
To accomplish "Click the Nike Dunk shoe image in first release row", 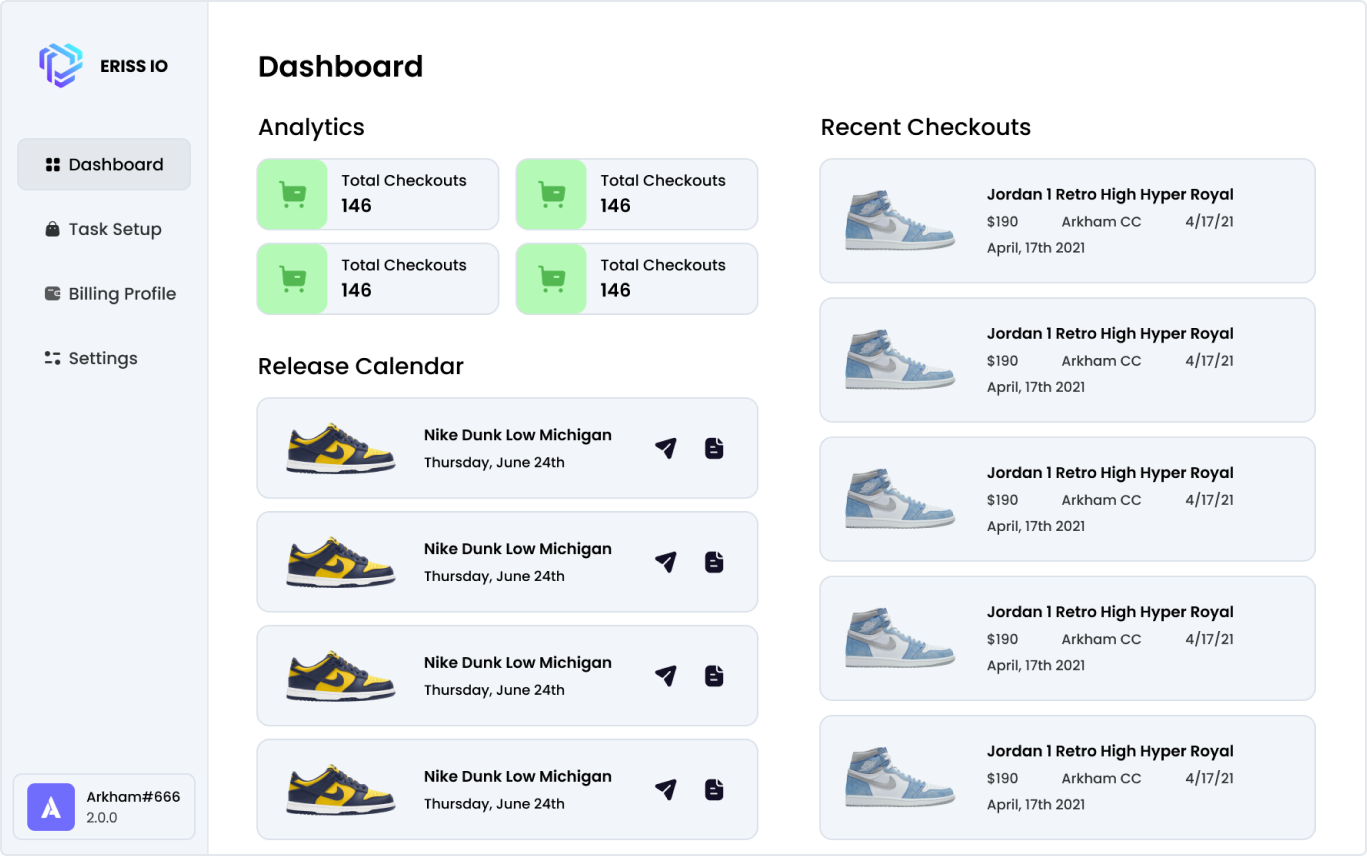I will pos(341,448).
